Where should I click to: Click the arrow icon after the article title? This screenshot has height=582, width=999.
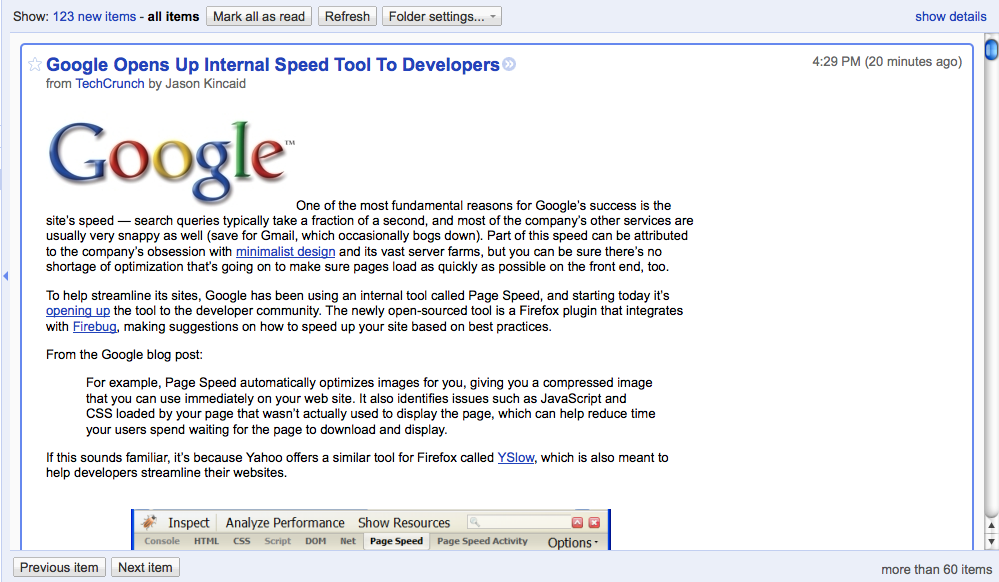click(509, 65)
